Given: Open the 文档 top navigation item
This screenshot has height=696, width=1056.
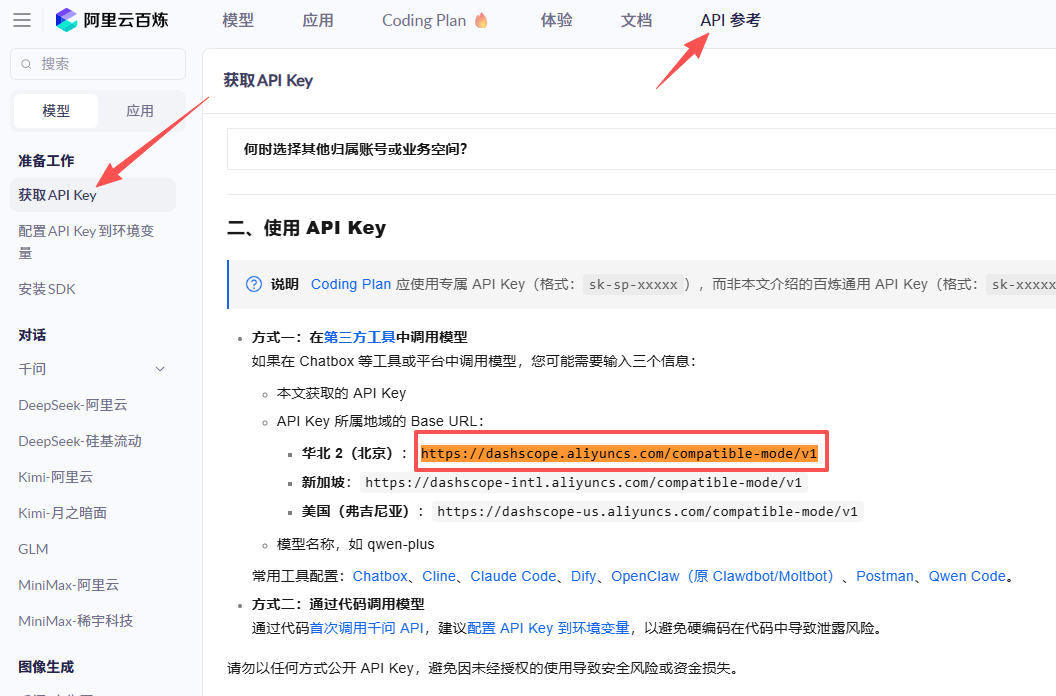Looking at the screenshot, I should click(636, 20).
